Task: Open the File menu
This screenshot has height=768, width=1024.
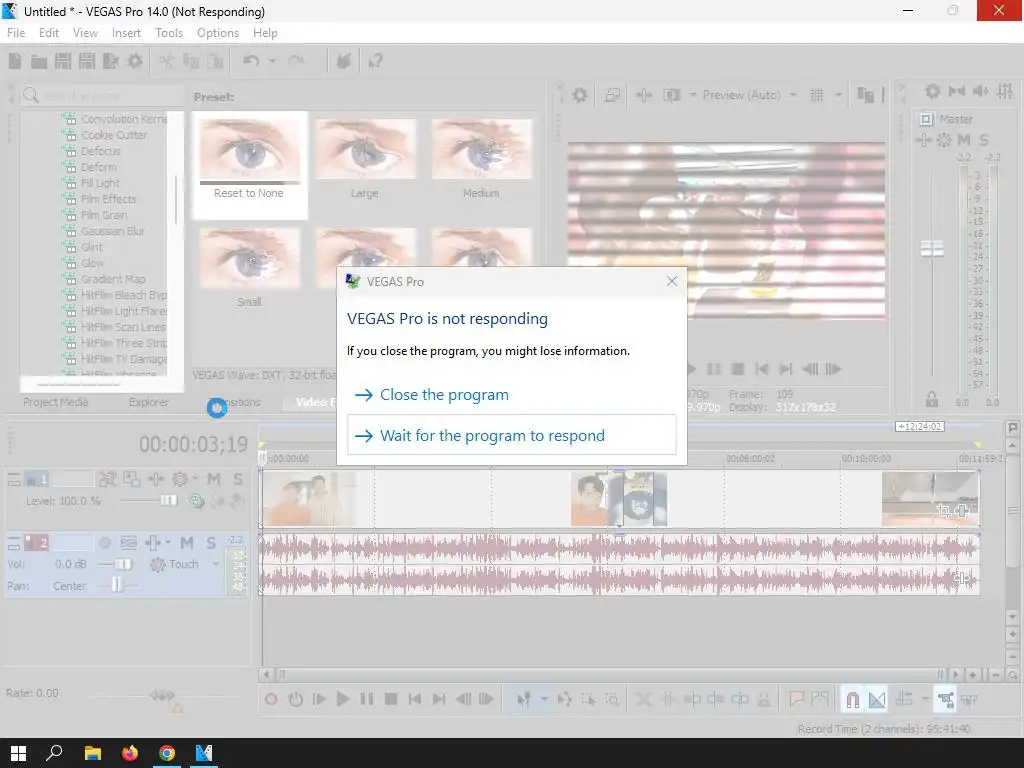Action: coord(16,33)
